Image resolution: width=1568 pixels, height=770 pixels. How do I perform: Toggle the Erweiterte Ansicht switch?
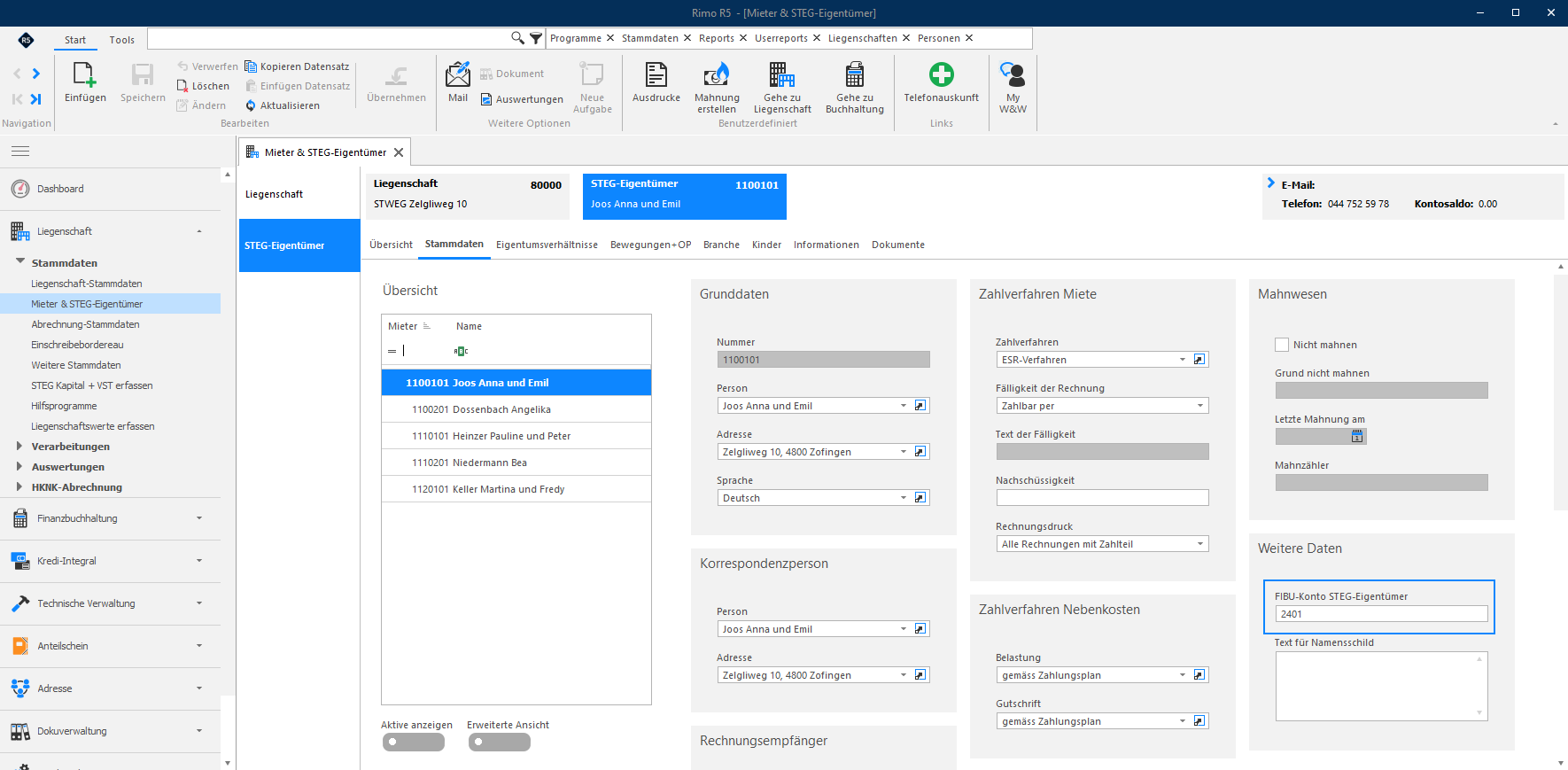(499, 743)
